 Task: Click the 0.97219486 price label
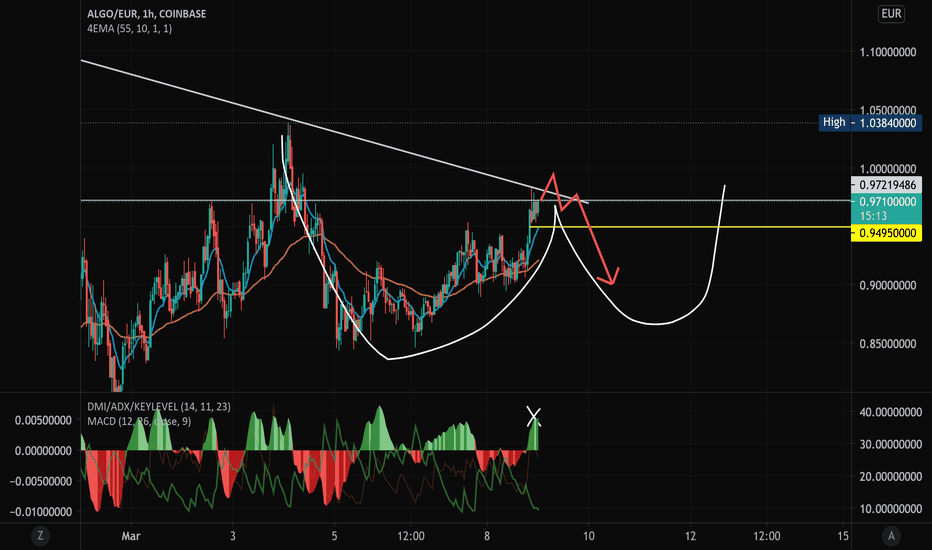tap(887, 185)
